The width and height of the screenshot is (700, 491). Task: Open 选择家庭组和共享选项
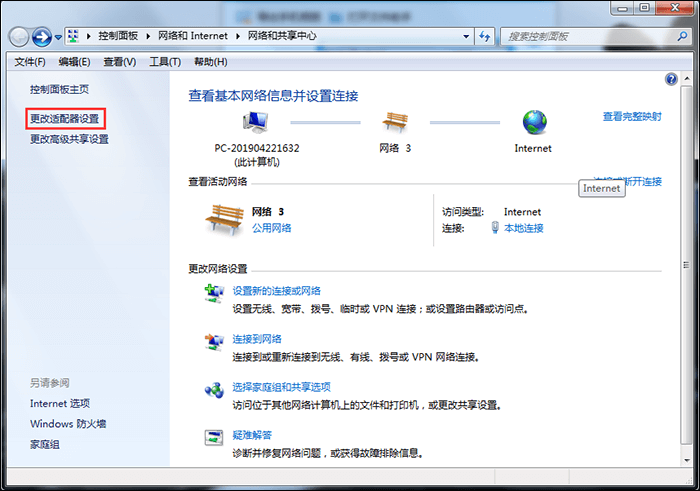pos(281,387)
